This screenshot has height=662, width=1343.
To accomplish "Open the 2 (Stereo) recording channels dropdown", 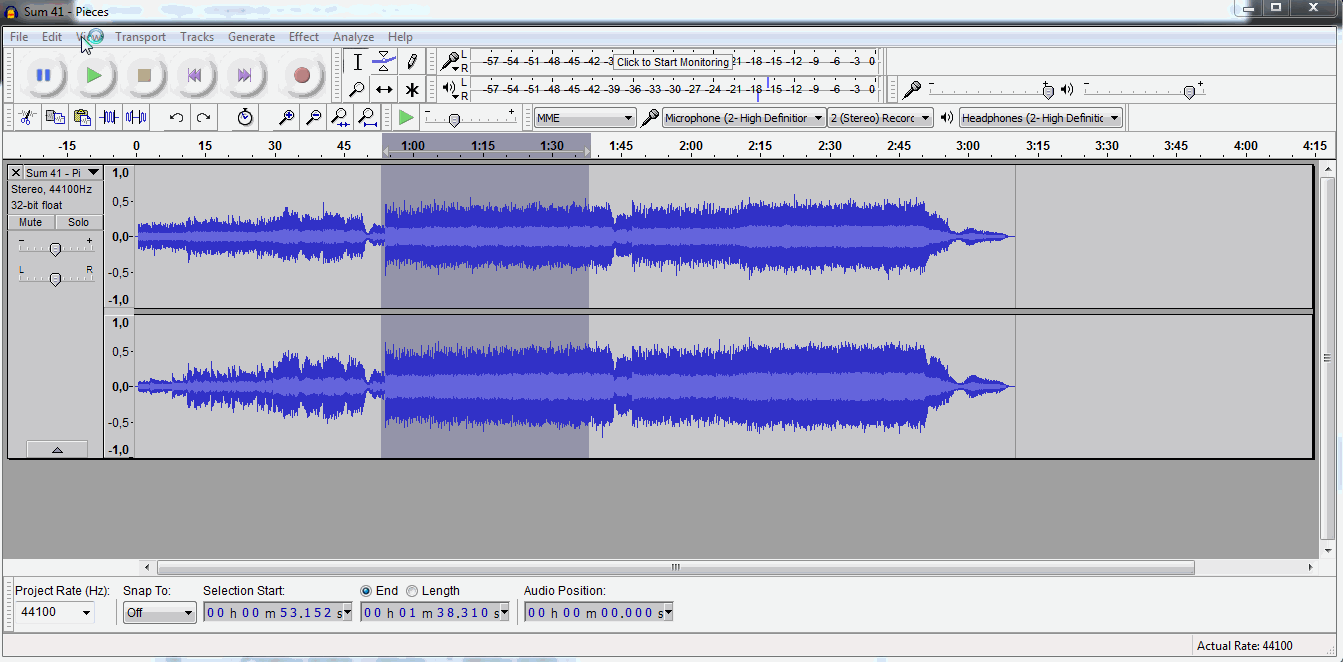I will point(880,118).
